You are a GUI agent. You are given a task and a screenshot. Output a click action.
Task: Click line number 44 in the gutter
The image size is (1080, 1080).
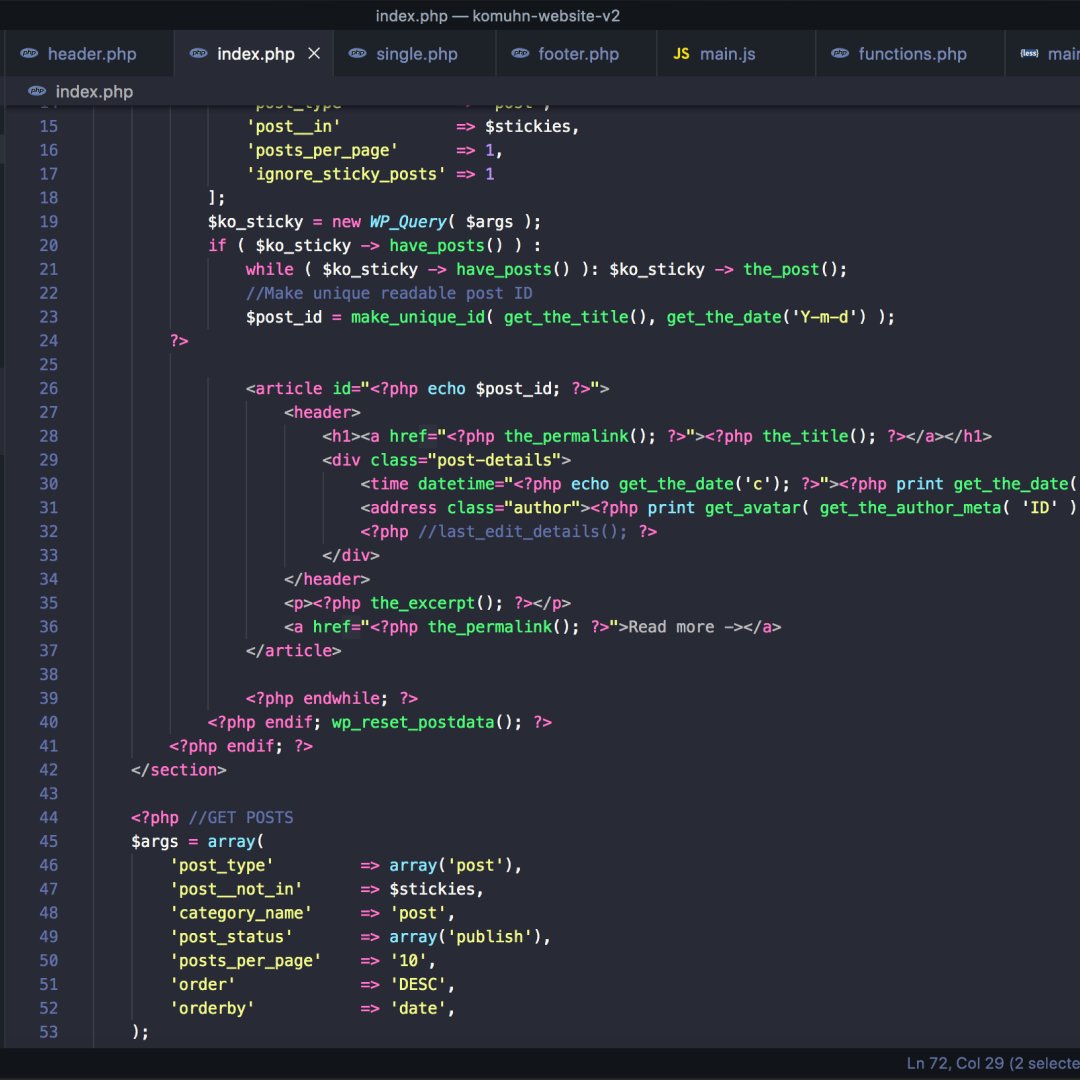(48, 818)
